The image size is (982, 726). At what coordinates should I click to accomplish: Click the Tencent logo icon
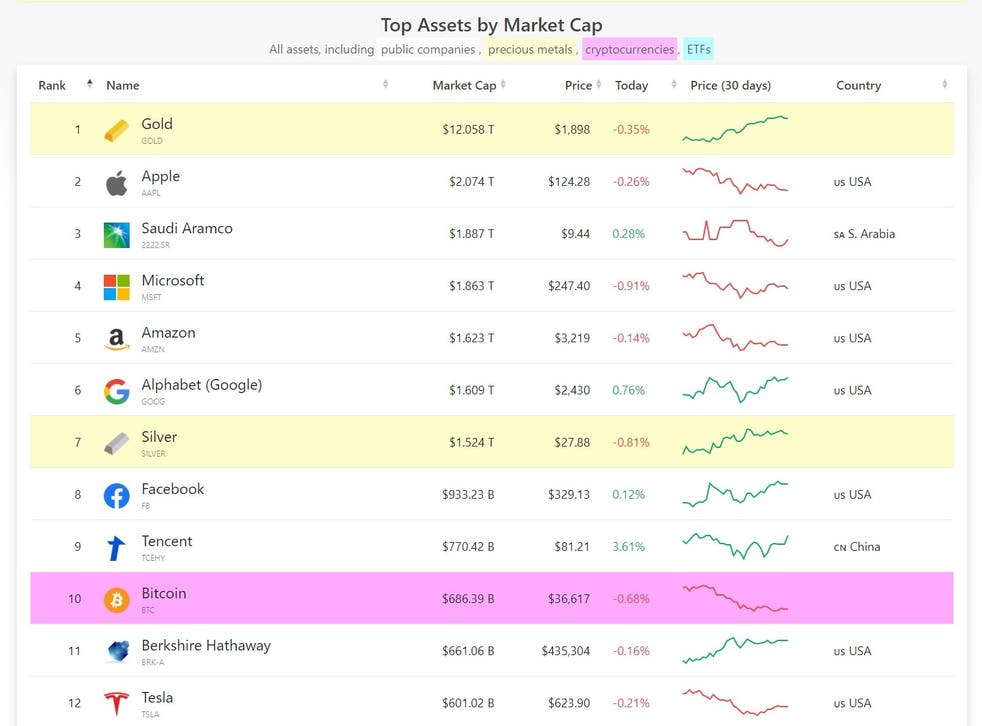point(116,548)
